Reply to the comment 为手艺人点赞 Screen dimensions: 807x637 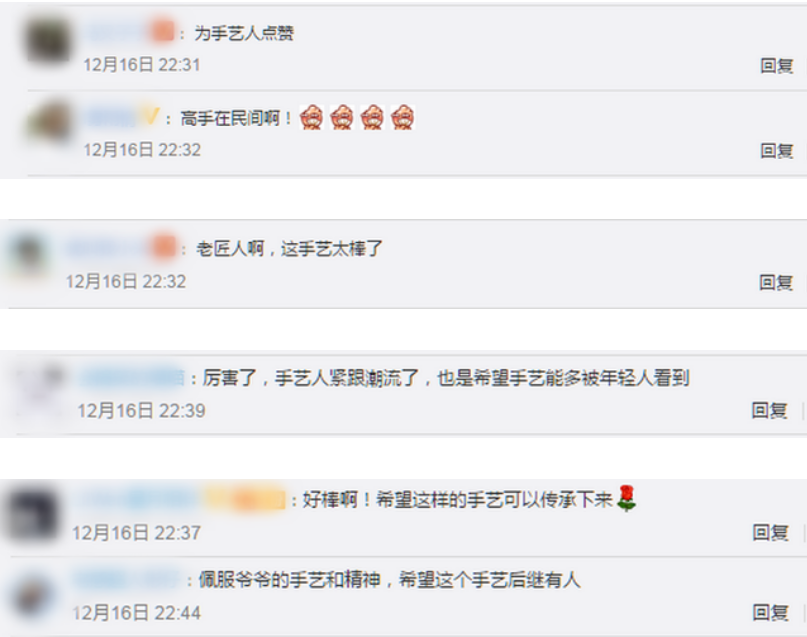[777, 66]
